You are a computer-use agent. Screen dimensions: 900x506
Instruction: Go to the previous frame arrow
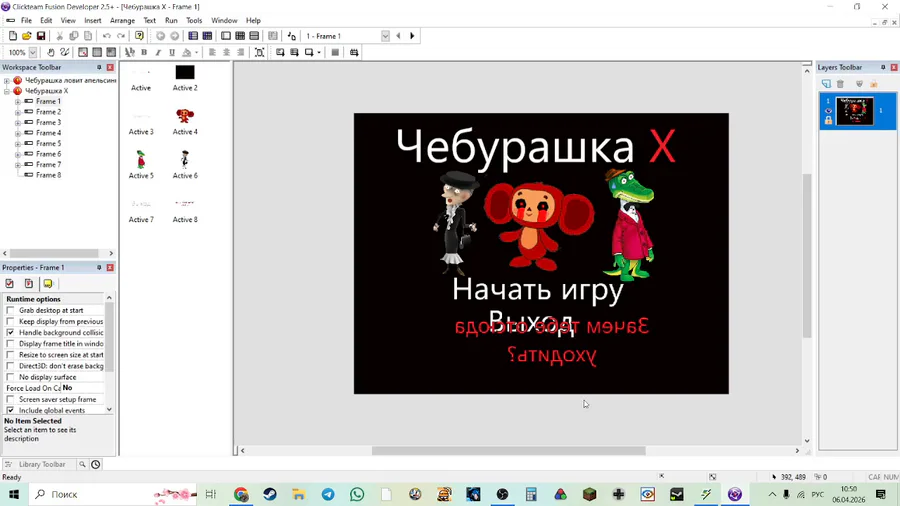point(398,36)
